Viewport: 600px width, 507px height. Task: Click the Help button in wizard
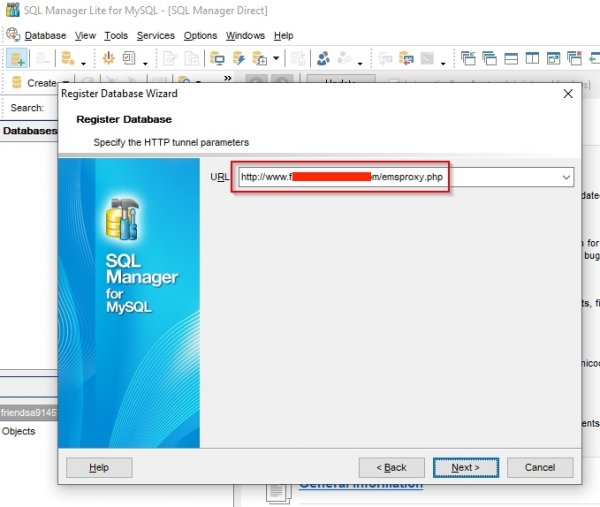tap(99, 468)
